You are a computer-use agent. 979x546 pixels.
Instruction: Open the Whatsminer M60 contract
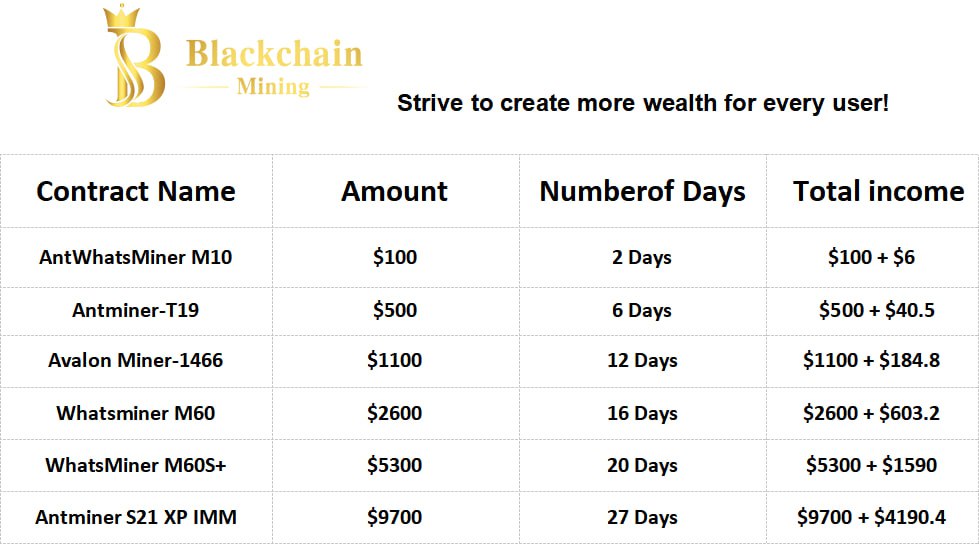tap(136, 413)
